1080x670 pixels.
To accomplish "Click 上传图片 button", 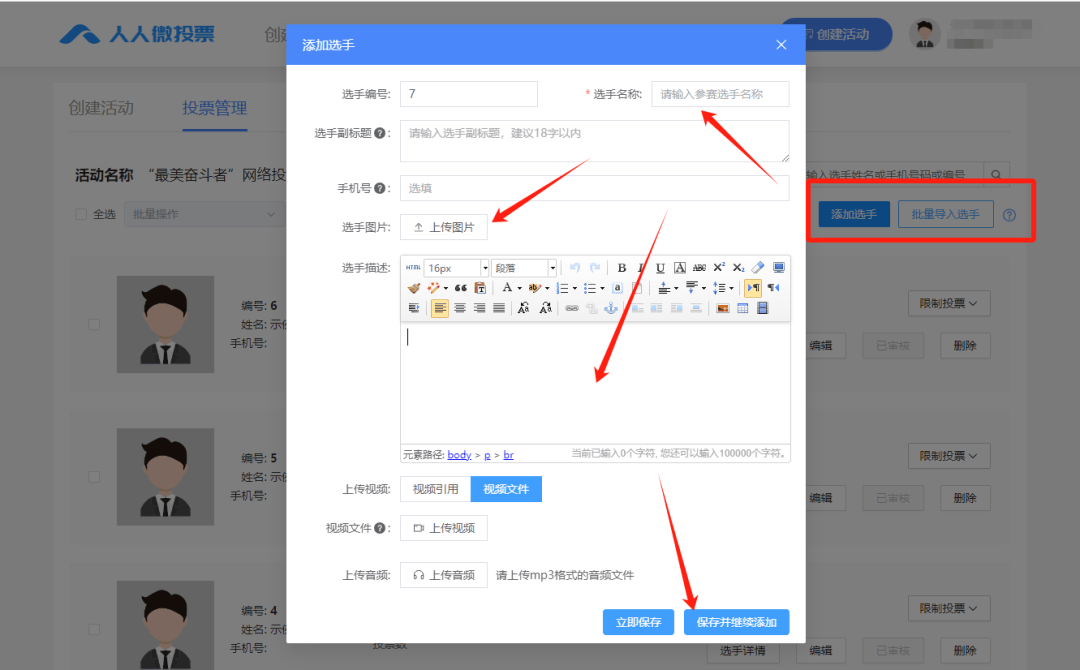I will (444, 227).
